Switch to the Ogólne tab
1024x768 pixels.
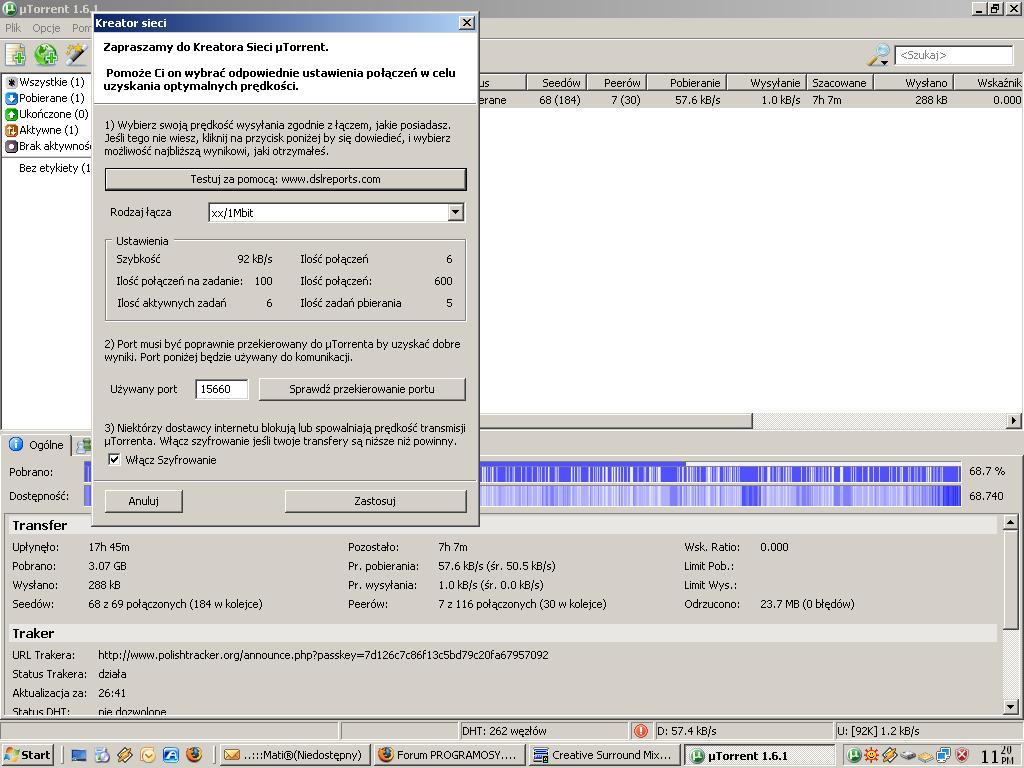[x=38, y=445]
